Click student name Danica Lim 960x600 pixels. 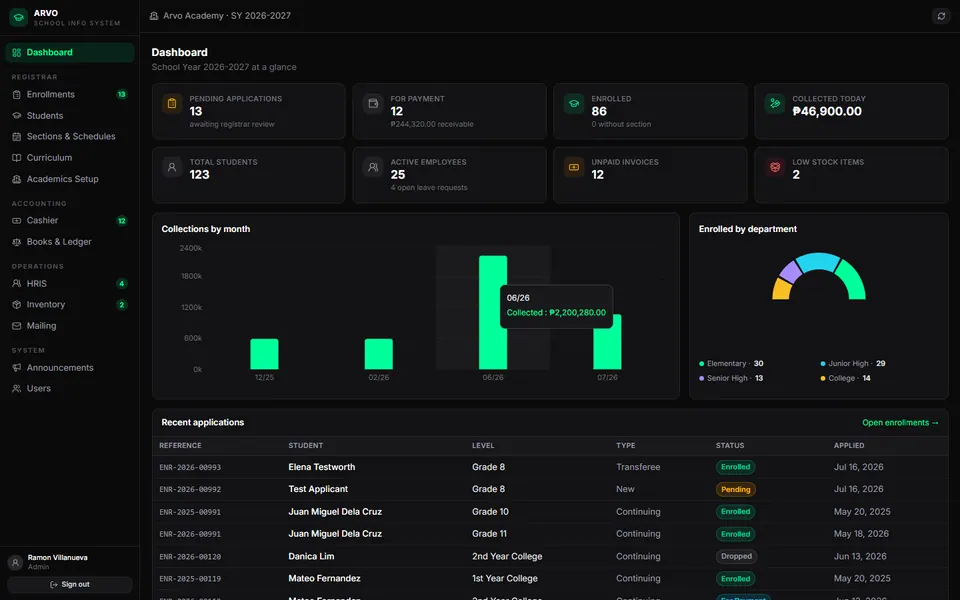coord(311,557)
